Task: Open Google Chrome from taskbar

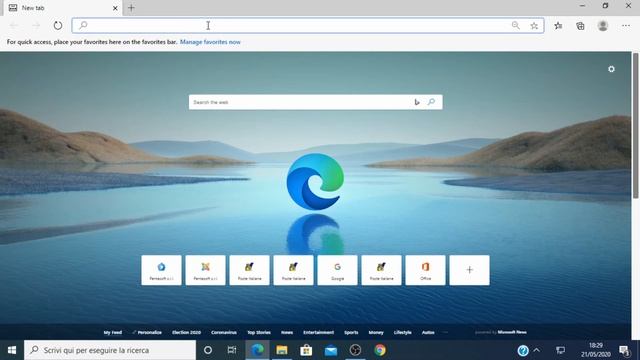Action: pyautogui.click(x=380, y=350)
